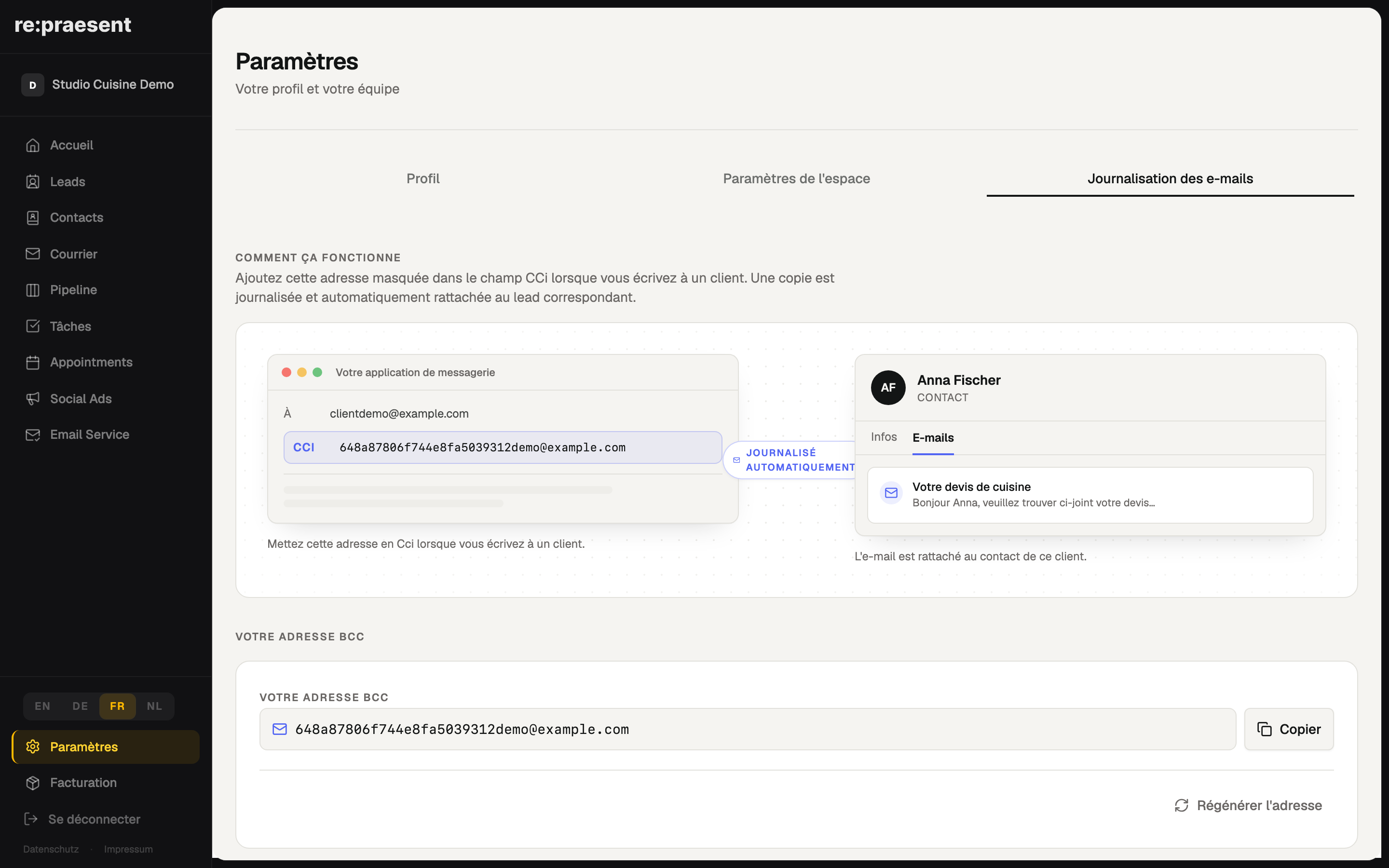The image size is (1389, 868).
Task: Click the small envelope in Journalisé badge
Action: 736,460
